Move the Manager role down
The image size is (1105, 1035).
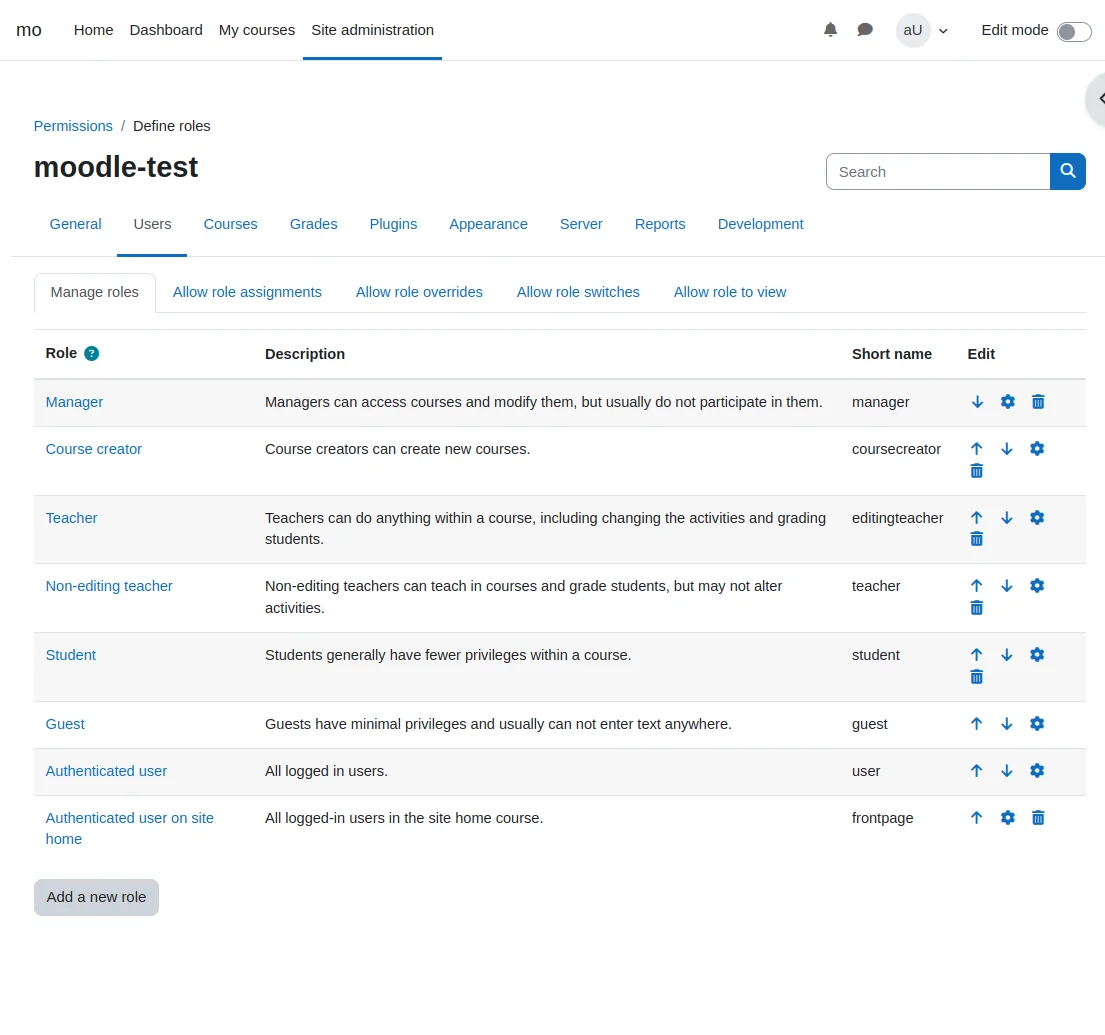[977, 402]
